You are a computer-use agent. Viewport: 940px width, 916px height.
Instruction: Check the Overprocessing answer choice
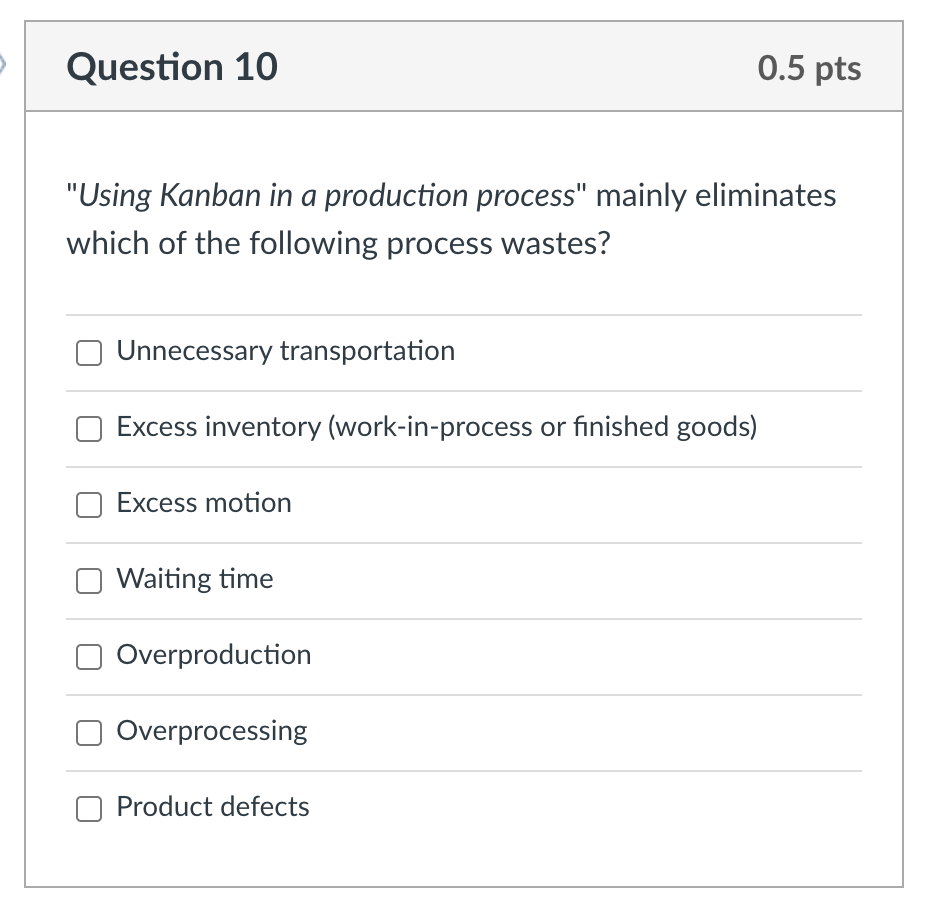coord(88,732)
